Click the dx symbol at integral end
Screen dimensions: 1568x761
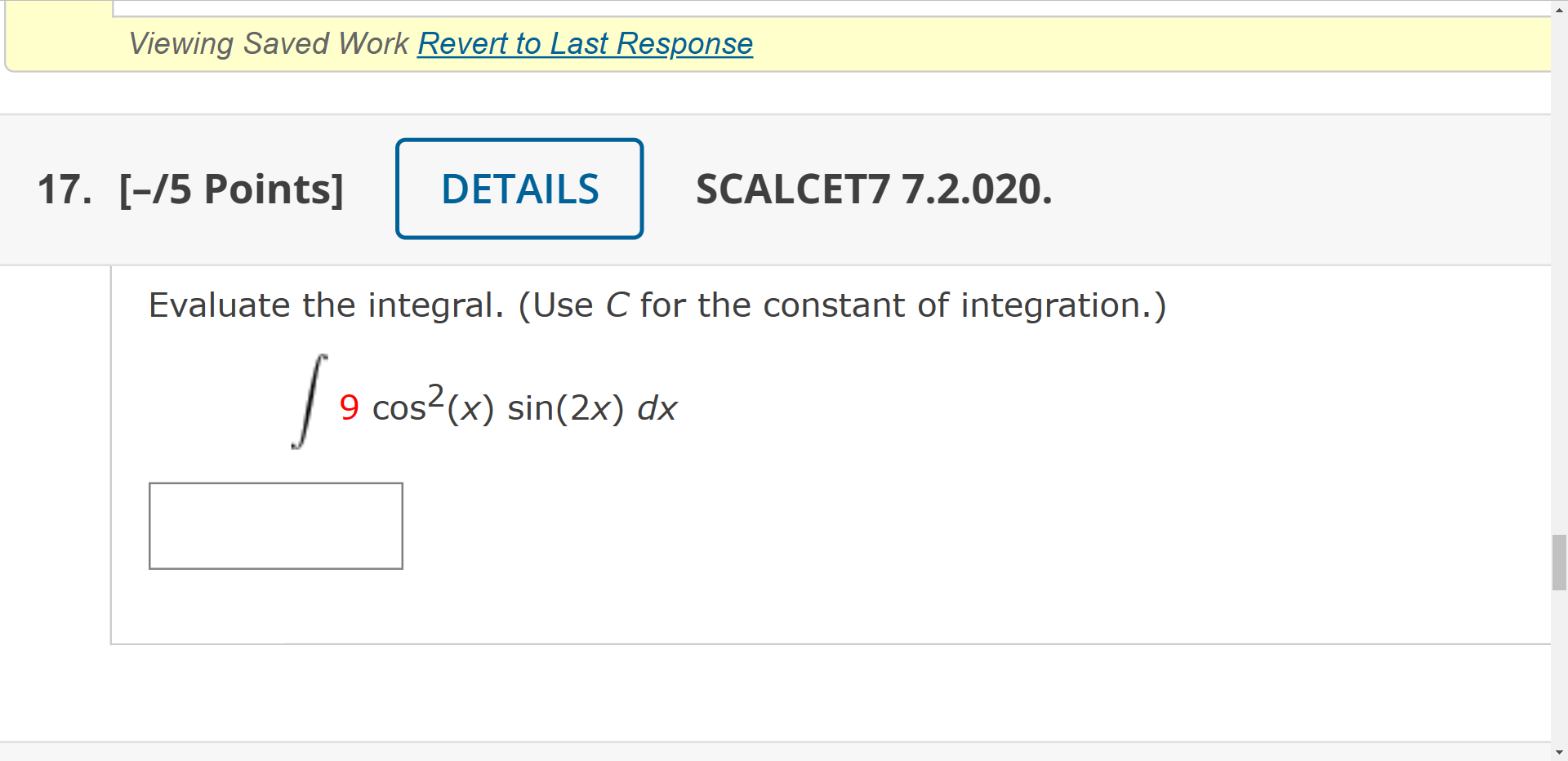657,408
